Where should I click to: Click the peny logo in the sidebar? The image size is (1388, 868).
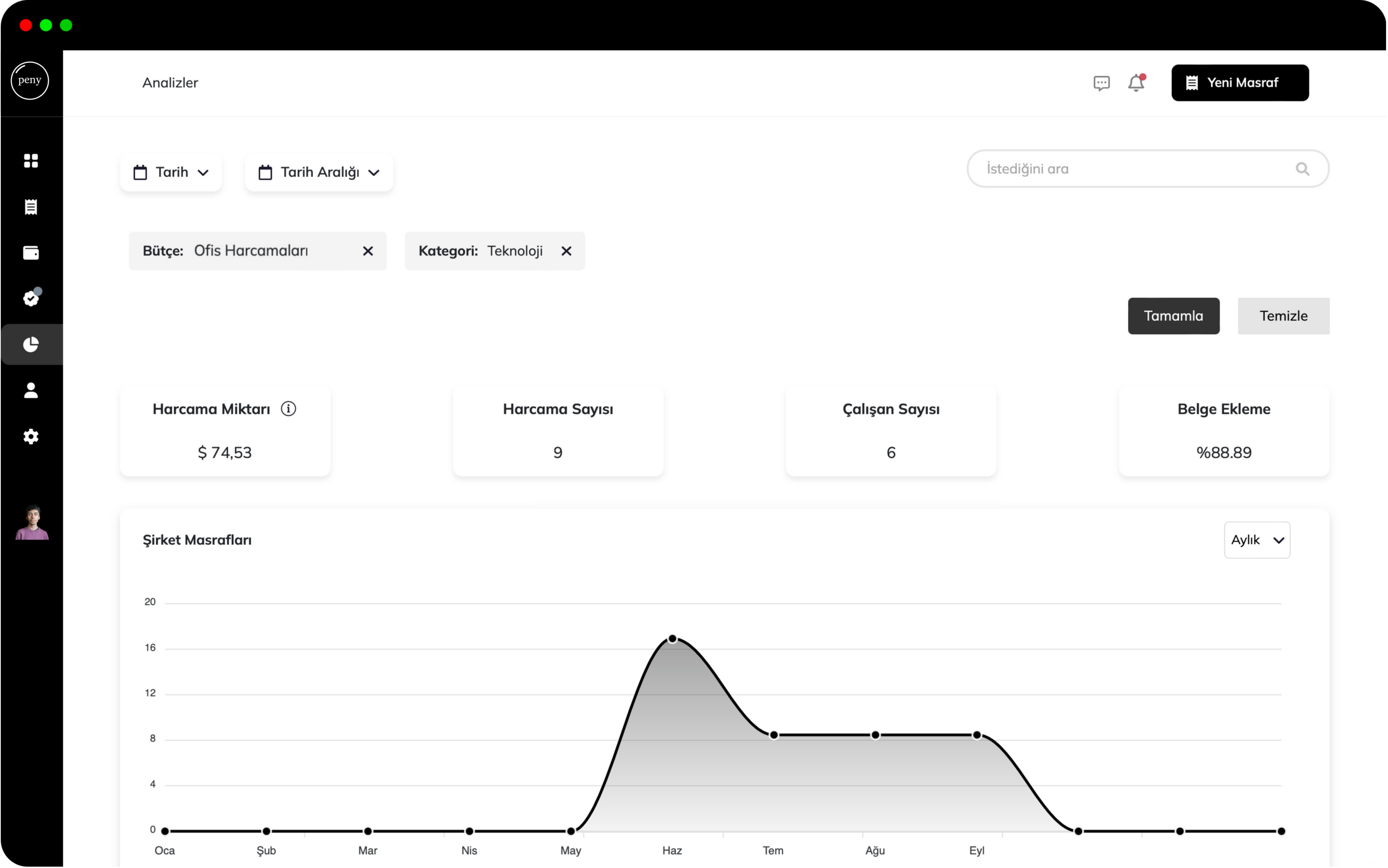[30, 80]
